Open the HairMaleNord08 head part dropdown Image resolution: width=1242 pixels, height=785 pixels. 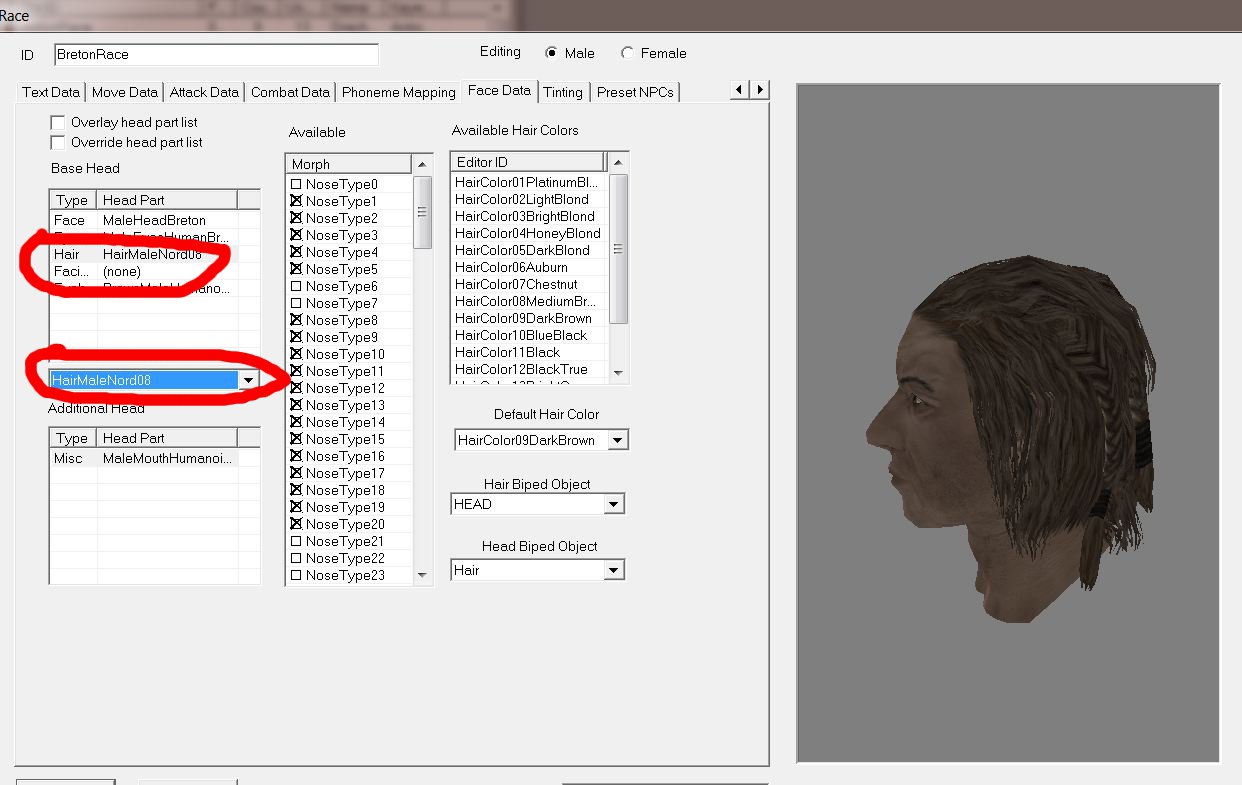point(248,380)
